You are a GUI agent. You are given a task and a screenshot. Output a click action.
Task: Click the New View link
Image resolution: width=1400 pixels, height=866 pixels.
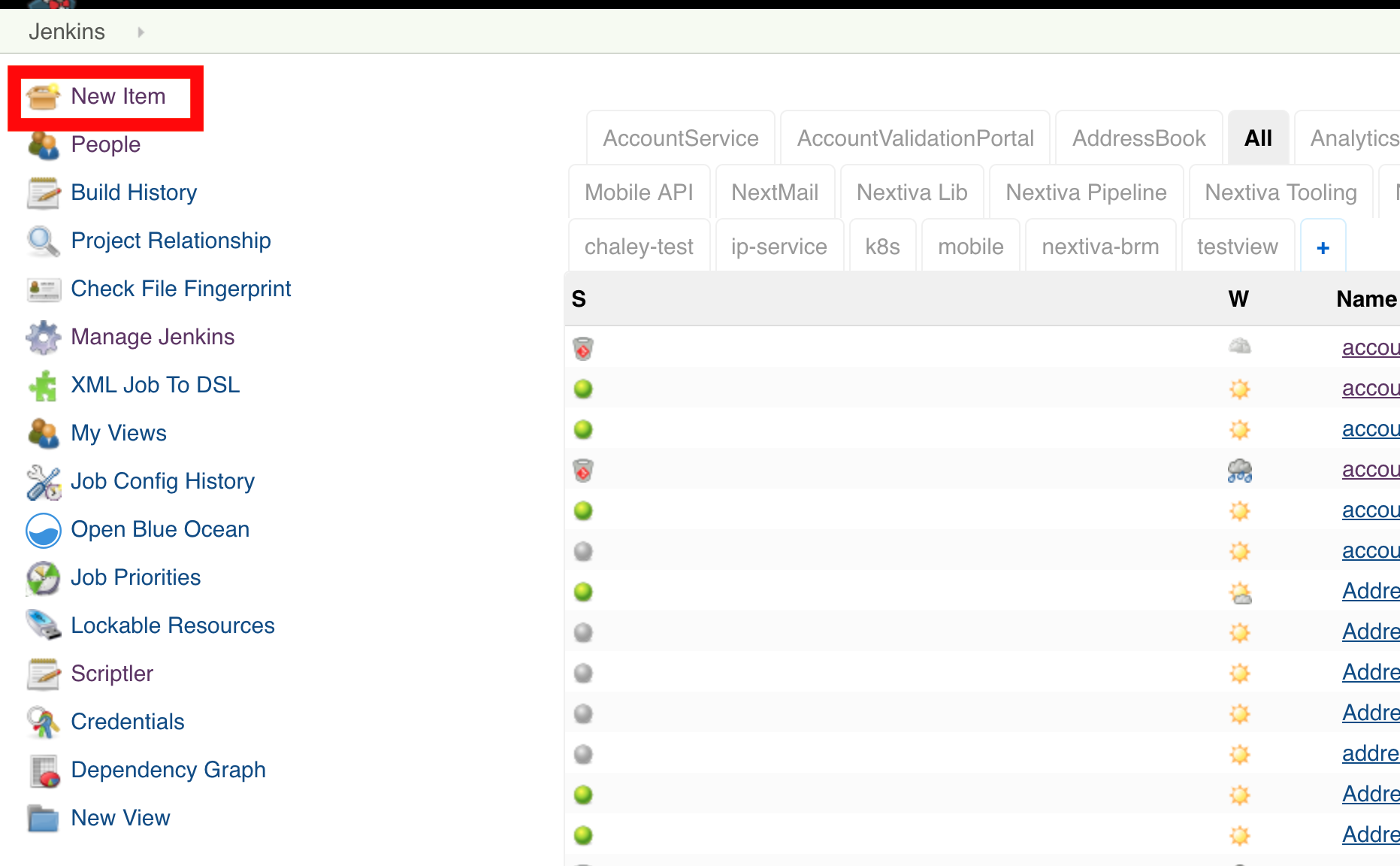pos(120,818)
